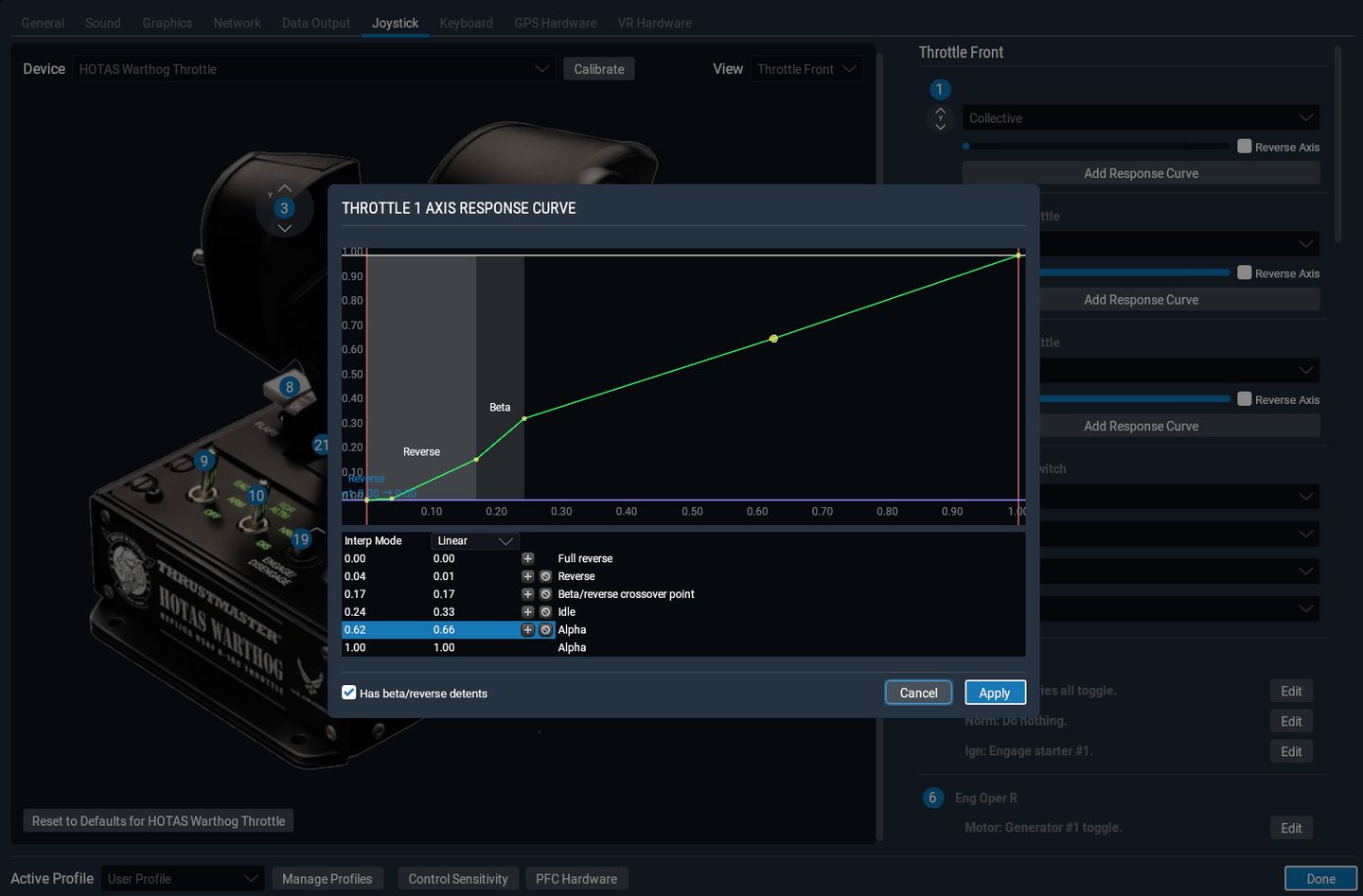Select the last Alpha row with 1.00 values
The width and height of the screenshot is (1363, 896).
point(683,648)
